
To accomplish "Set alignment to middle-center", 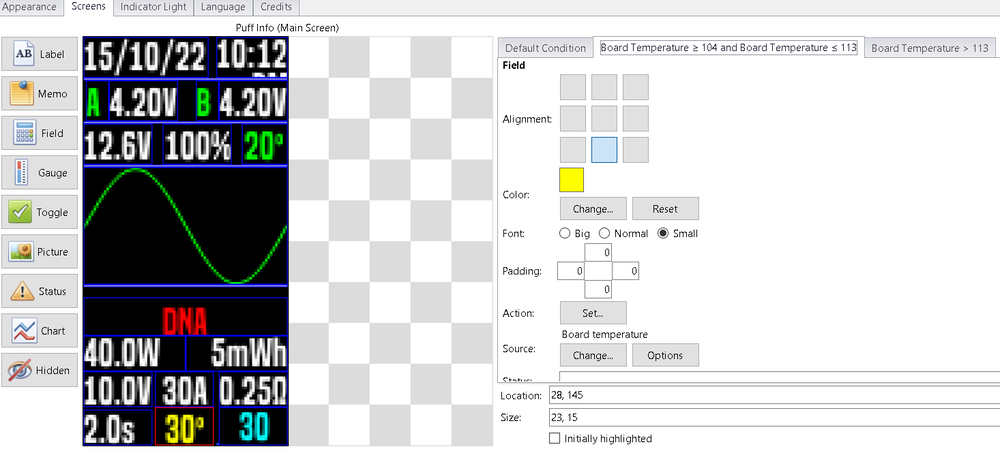I will [x=604, y=118].
